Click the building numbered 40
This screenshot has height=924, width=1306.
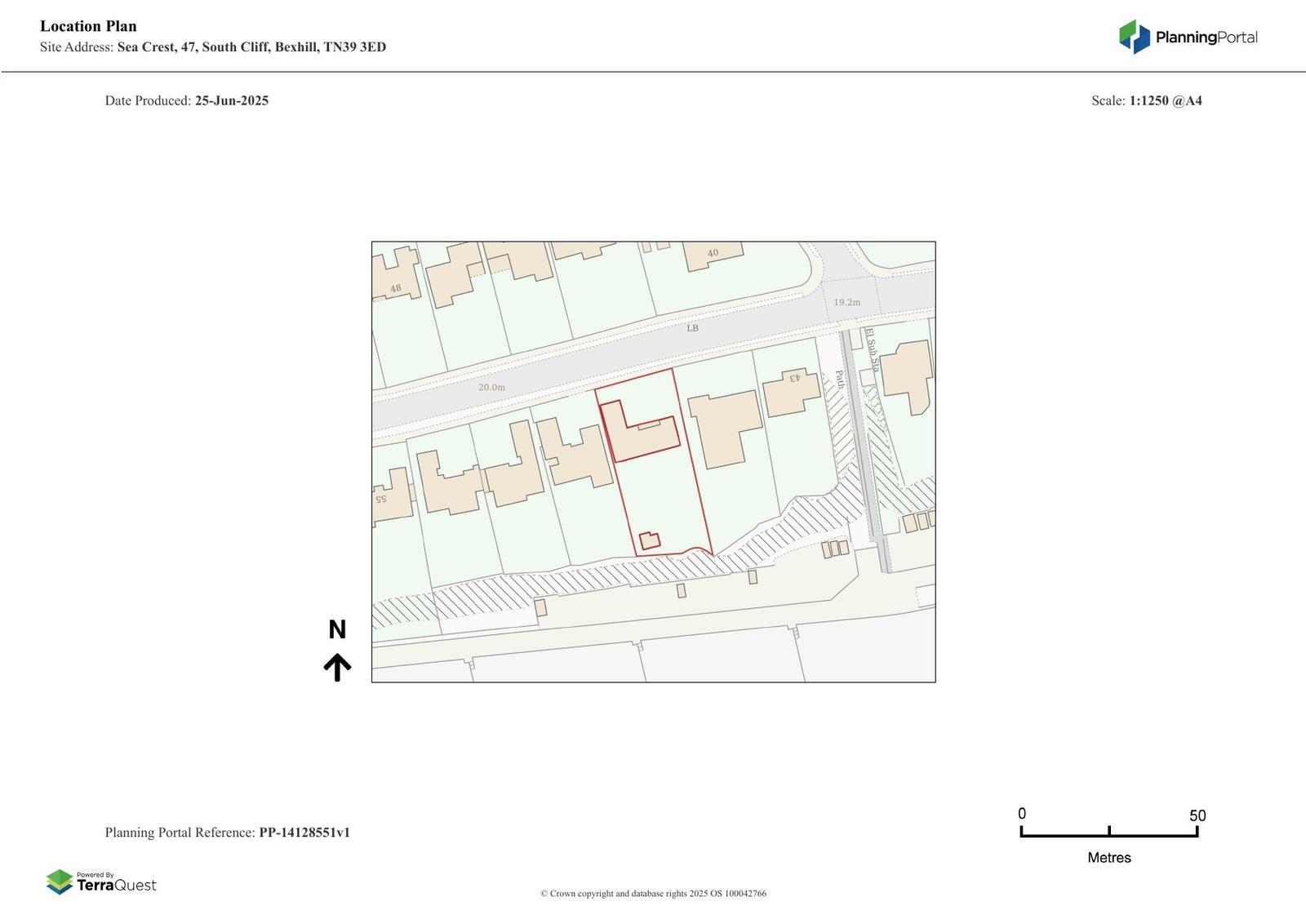click(x=713, y=254)
